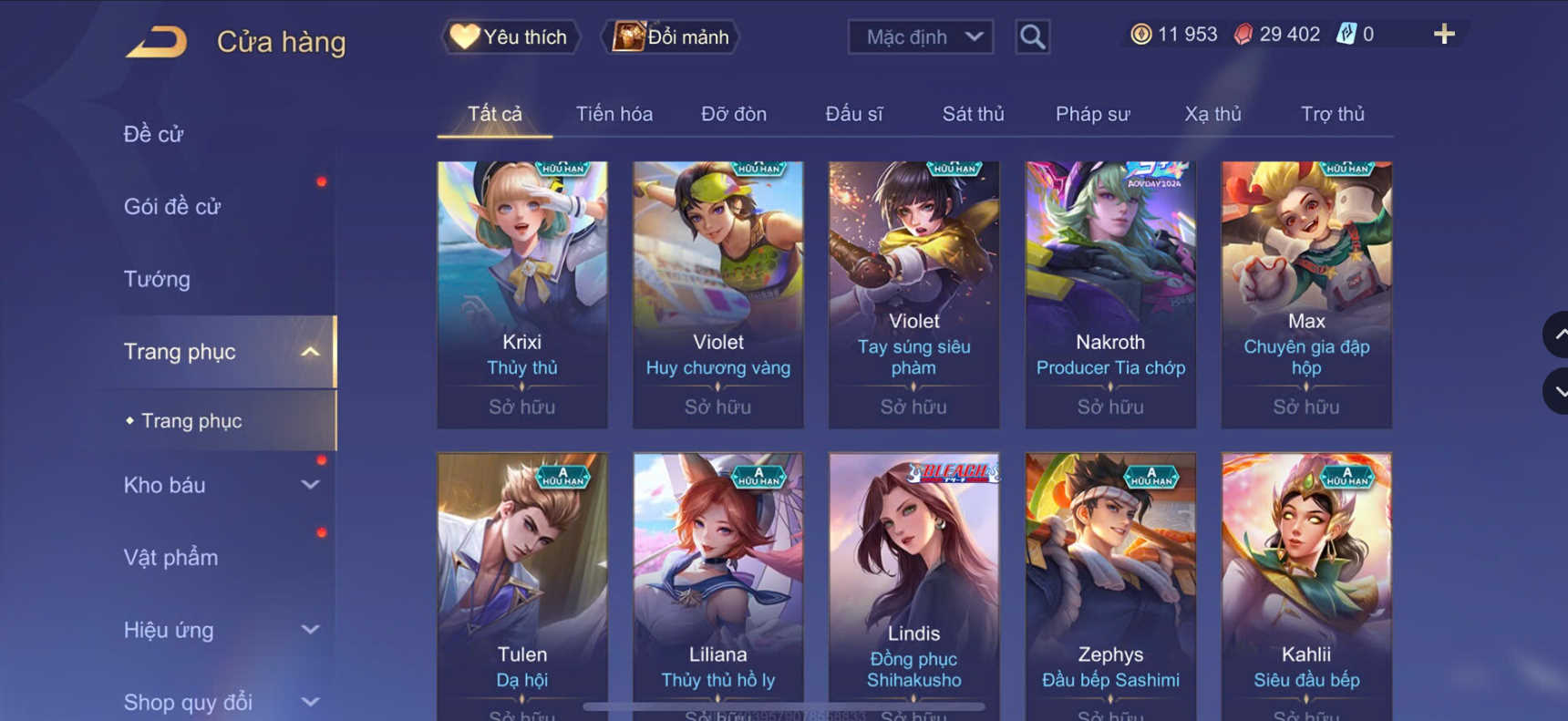The image size is (1568, 721).
Task: Click the horizontal scroll bar at bottom
Action: click(x=784, y=706)
